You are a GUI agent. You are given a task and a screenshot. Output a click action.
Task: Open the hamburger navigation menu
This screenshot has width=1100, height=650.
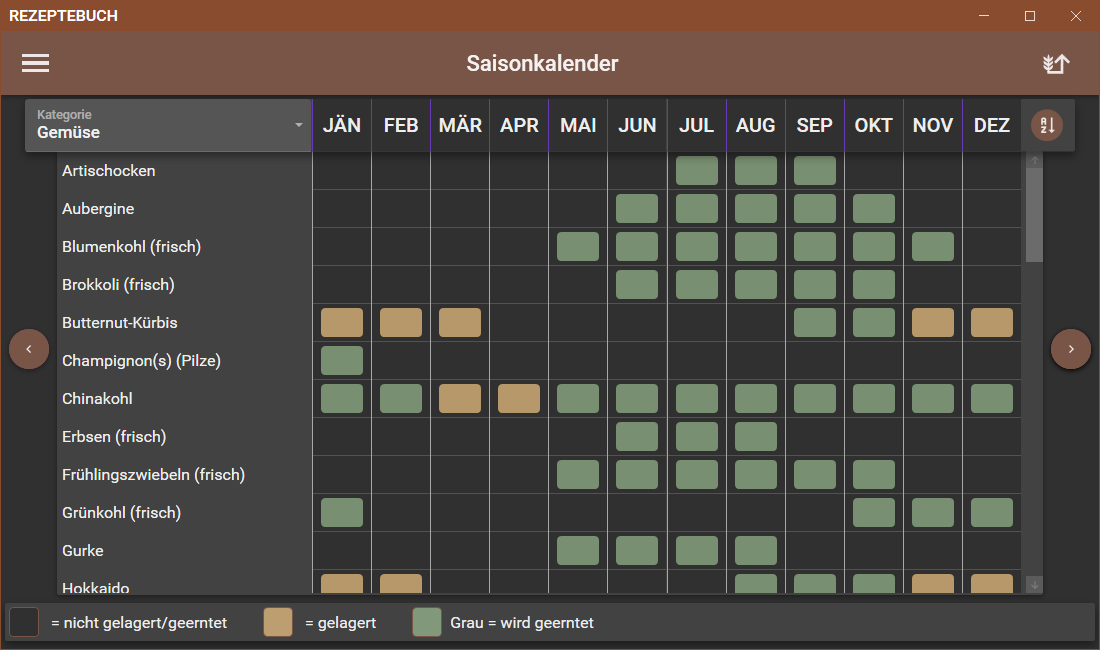coord(35,63)
